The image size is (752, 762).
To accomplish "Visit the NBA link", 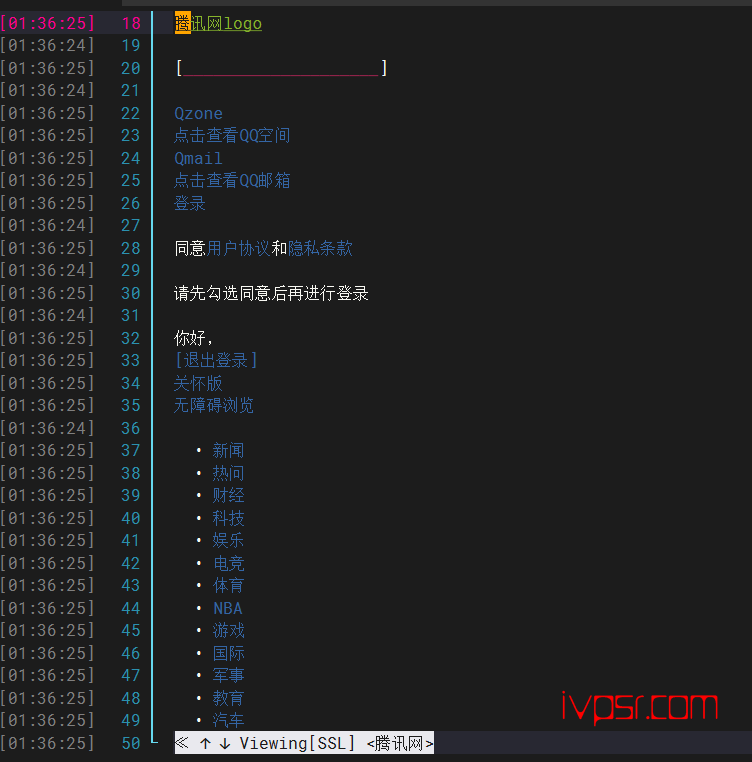I will coord(228,608).
